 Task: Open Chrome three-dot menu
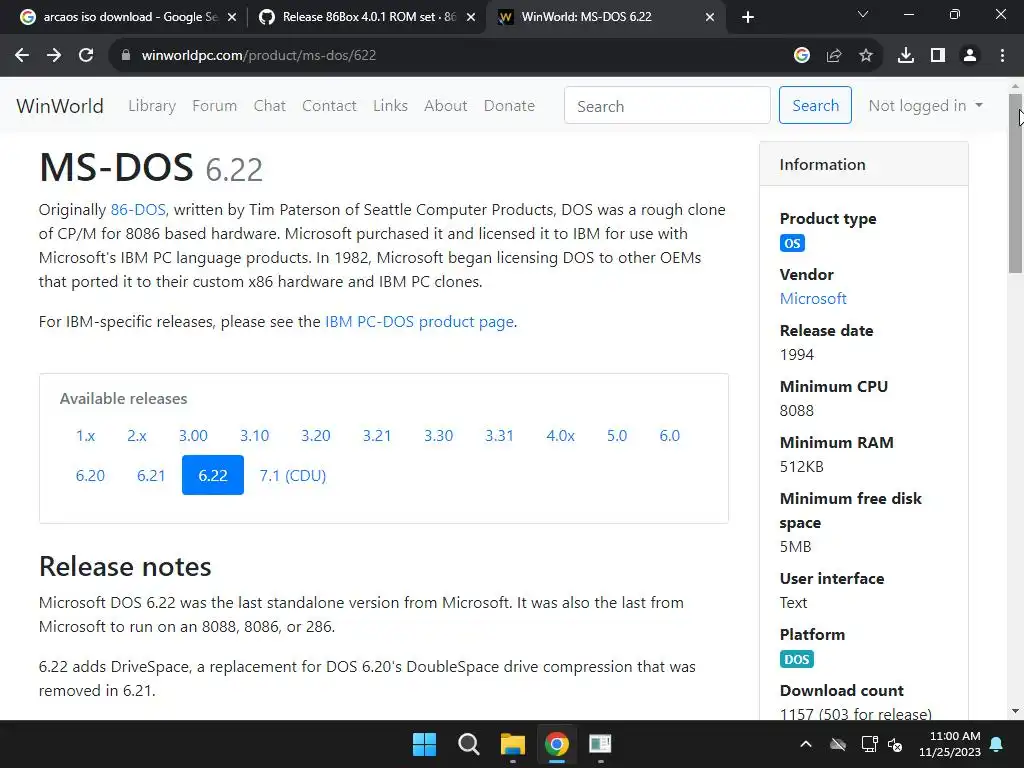coord(1002,56)
